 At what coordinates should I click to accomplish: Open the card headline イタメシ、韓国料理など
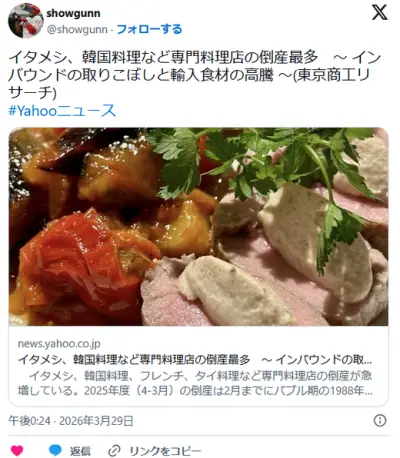point(195,360)
